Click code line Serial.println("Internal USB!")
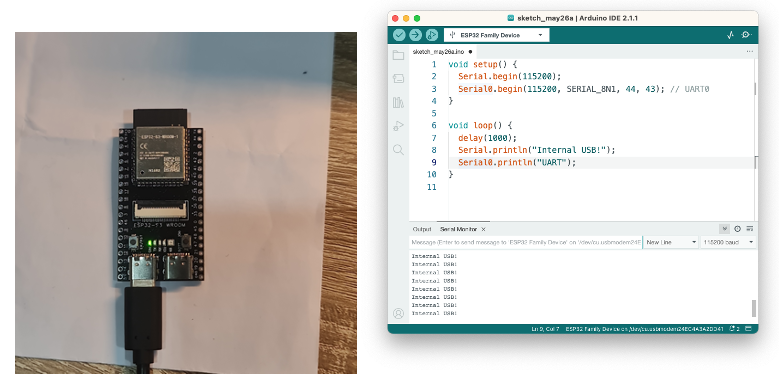 tap(537, 150)
